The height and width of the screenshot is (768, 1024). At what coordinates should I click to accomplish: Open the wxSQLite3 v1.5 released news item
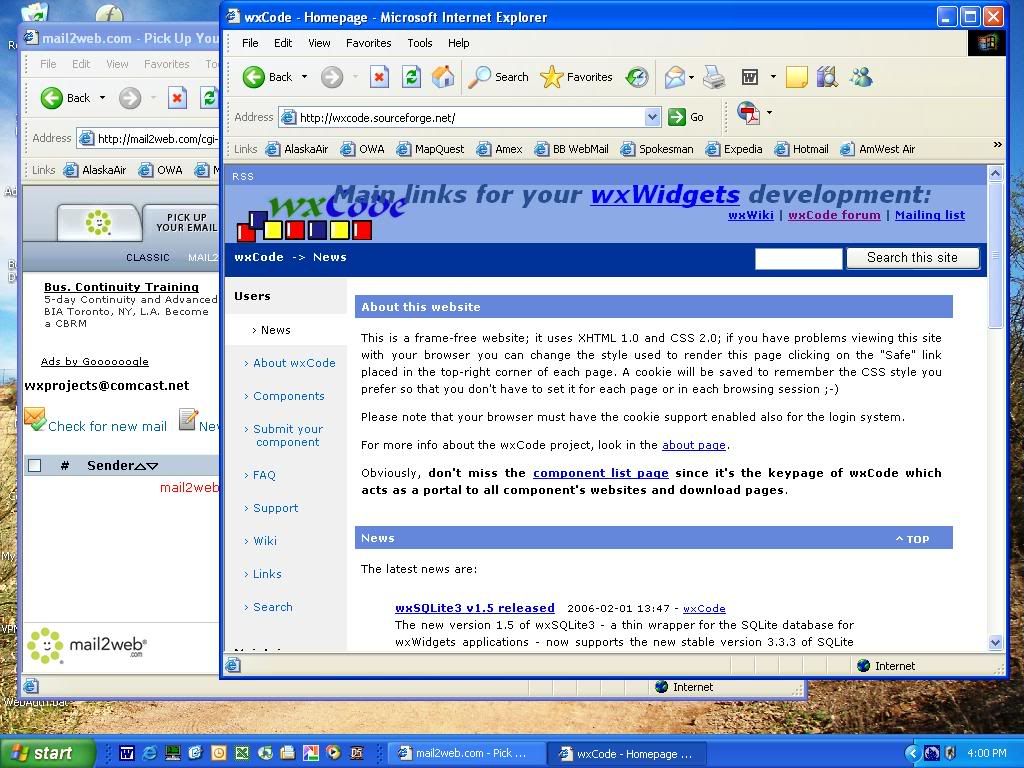pos(475,608)
